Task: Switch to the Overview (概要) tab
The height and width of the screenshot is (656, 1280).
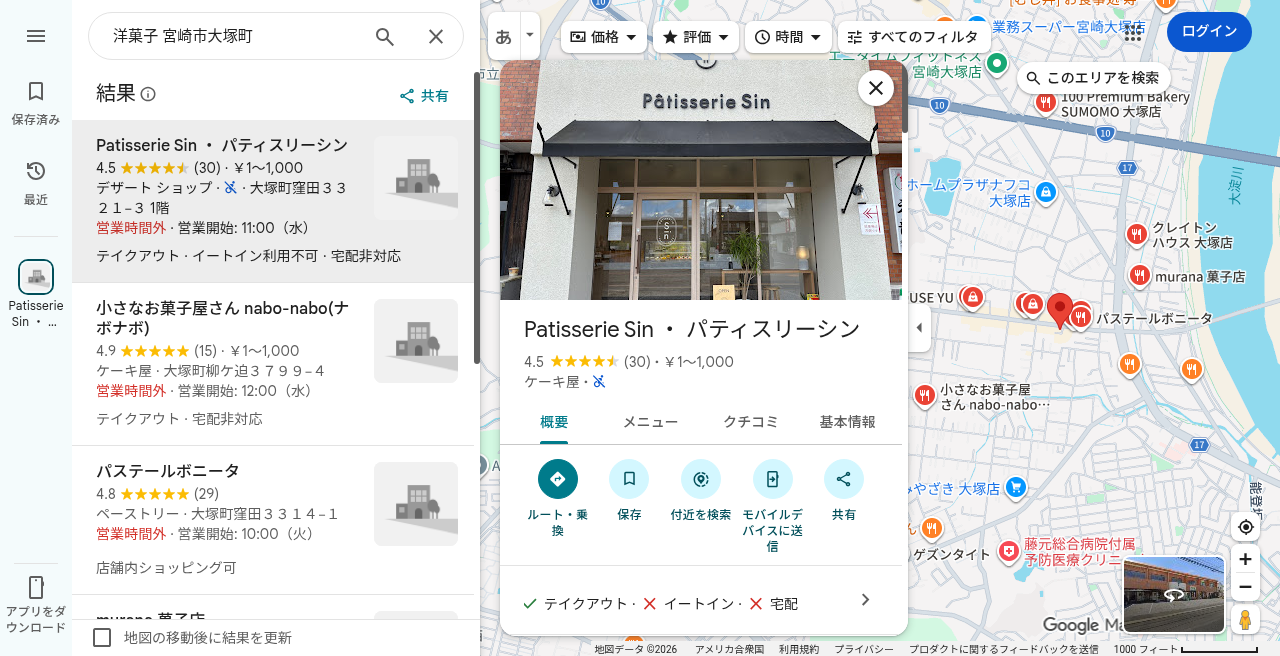Action: (x=554, y=422)
